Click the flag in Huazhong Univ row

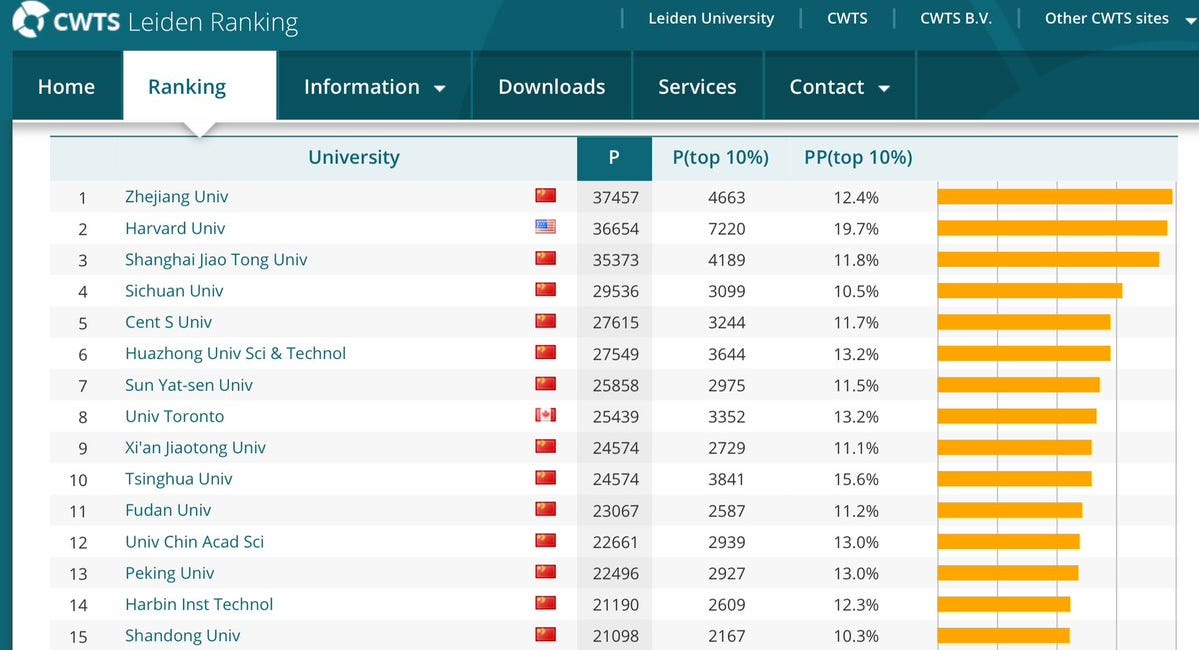coord(545,353)
